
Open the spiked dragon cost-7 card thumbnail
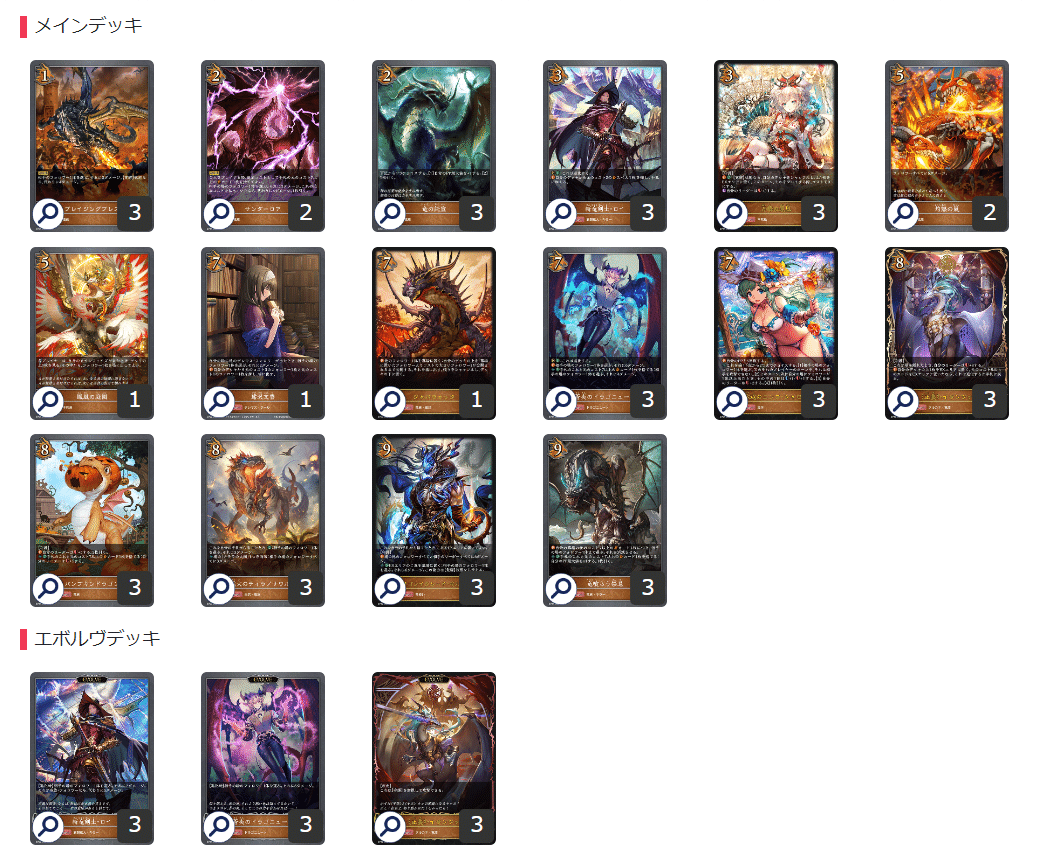pyautogui.click(x=434, y=333)
